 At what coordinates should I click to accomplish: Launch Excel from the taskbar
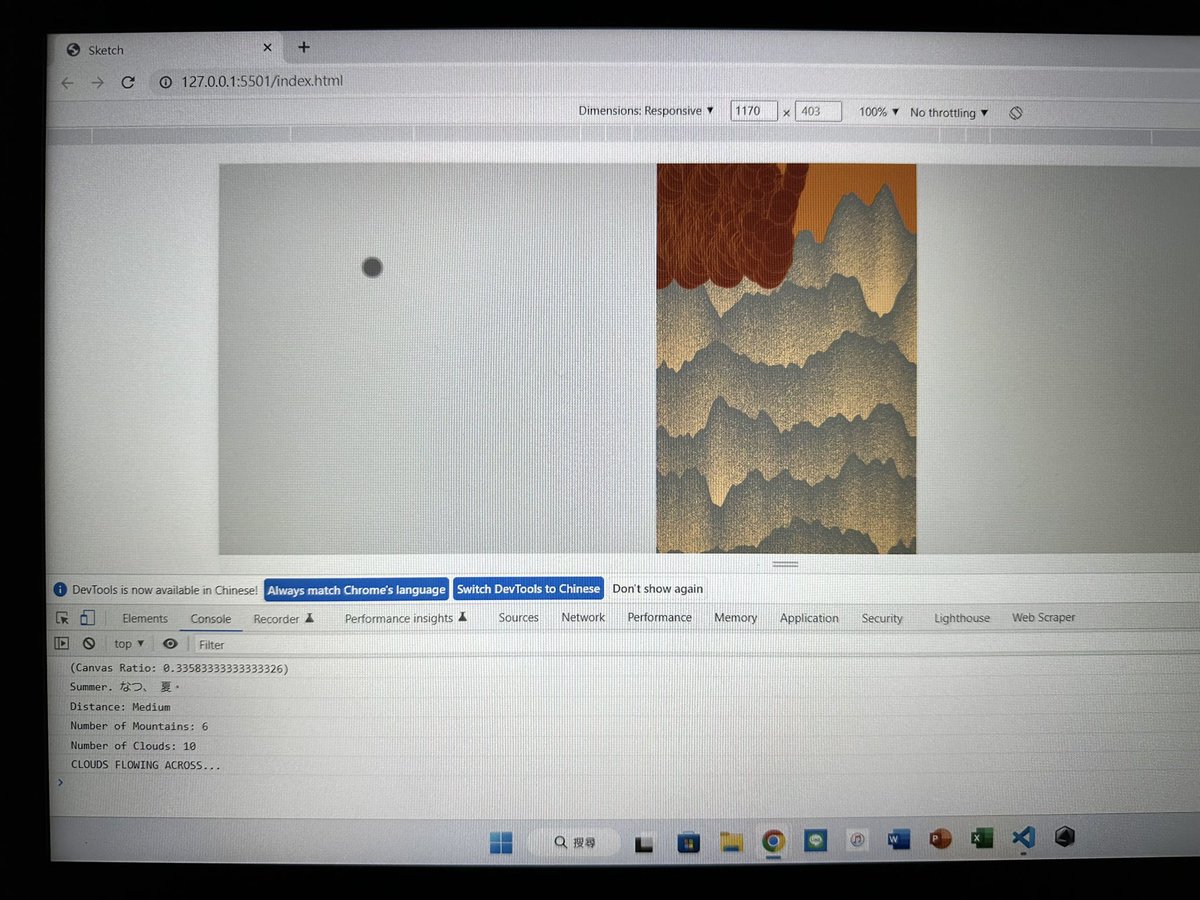coord(982,838)
